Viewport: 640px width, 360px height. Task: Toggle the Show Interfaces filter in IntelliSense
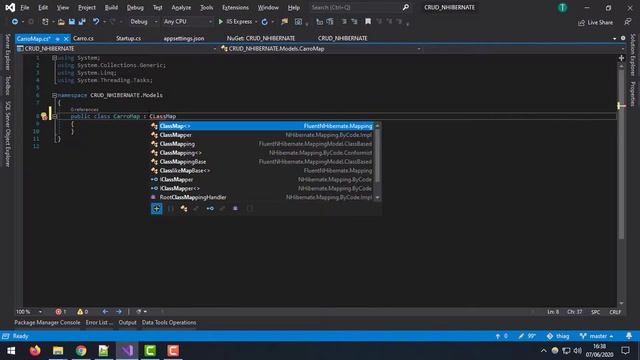(x=210, y=209)
